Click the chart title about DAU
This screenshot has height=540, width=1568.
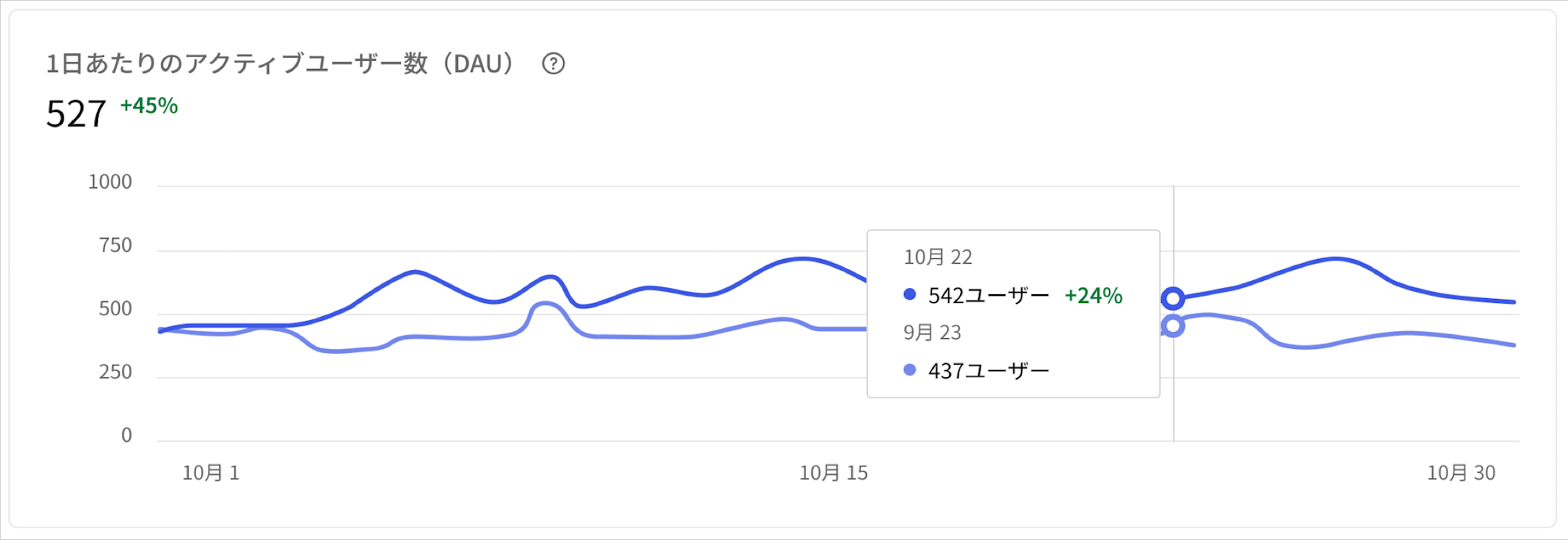279,63
